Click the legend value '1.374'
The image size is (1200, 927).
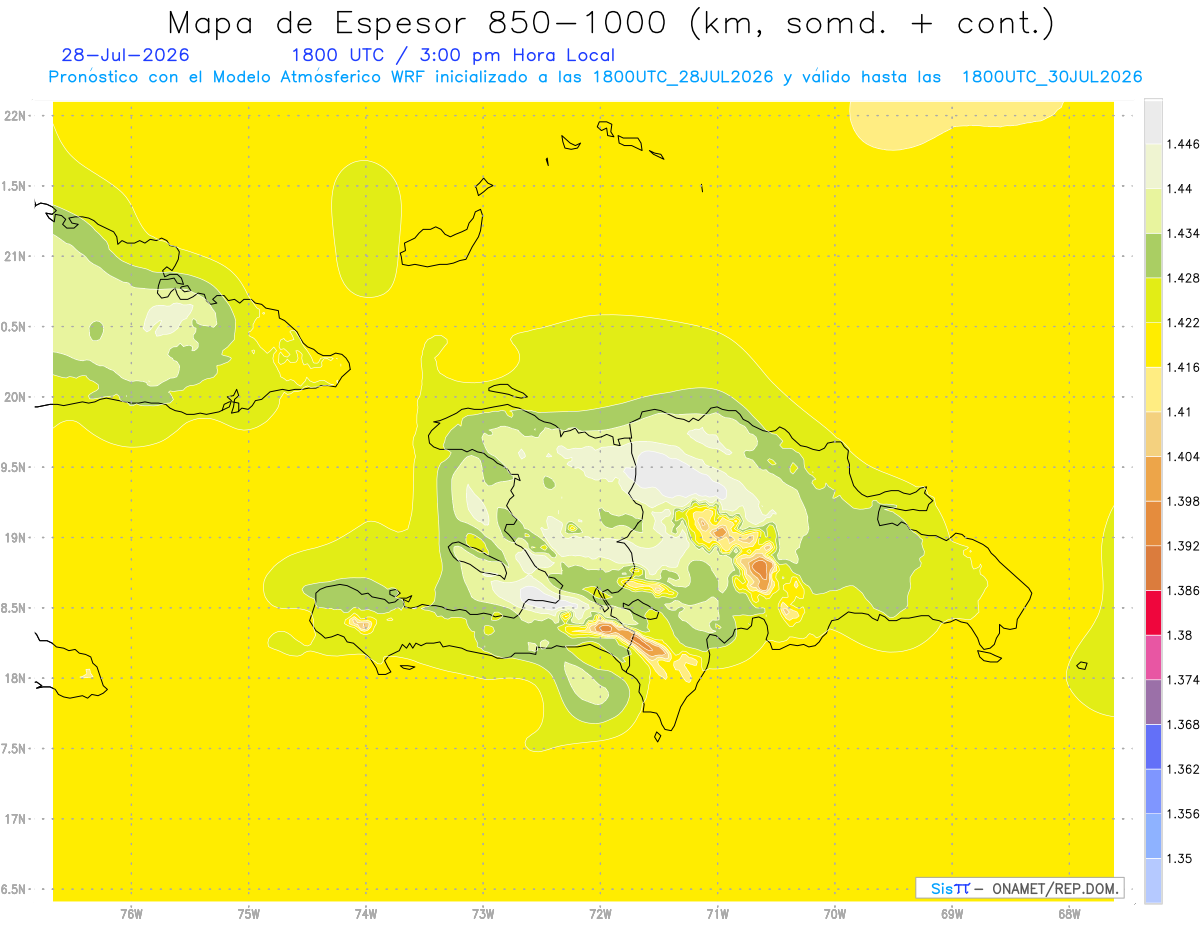[x=1184, y=679]
